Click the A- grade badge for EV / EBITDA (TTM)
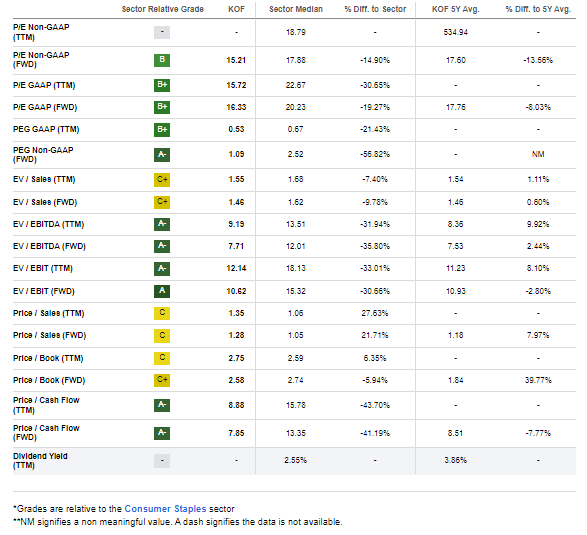The height and width of the screenshot is (535, 587). click(162, 224)
